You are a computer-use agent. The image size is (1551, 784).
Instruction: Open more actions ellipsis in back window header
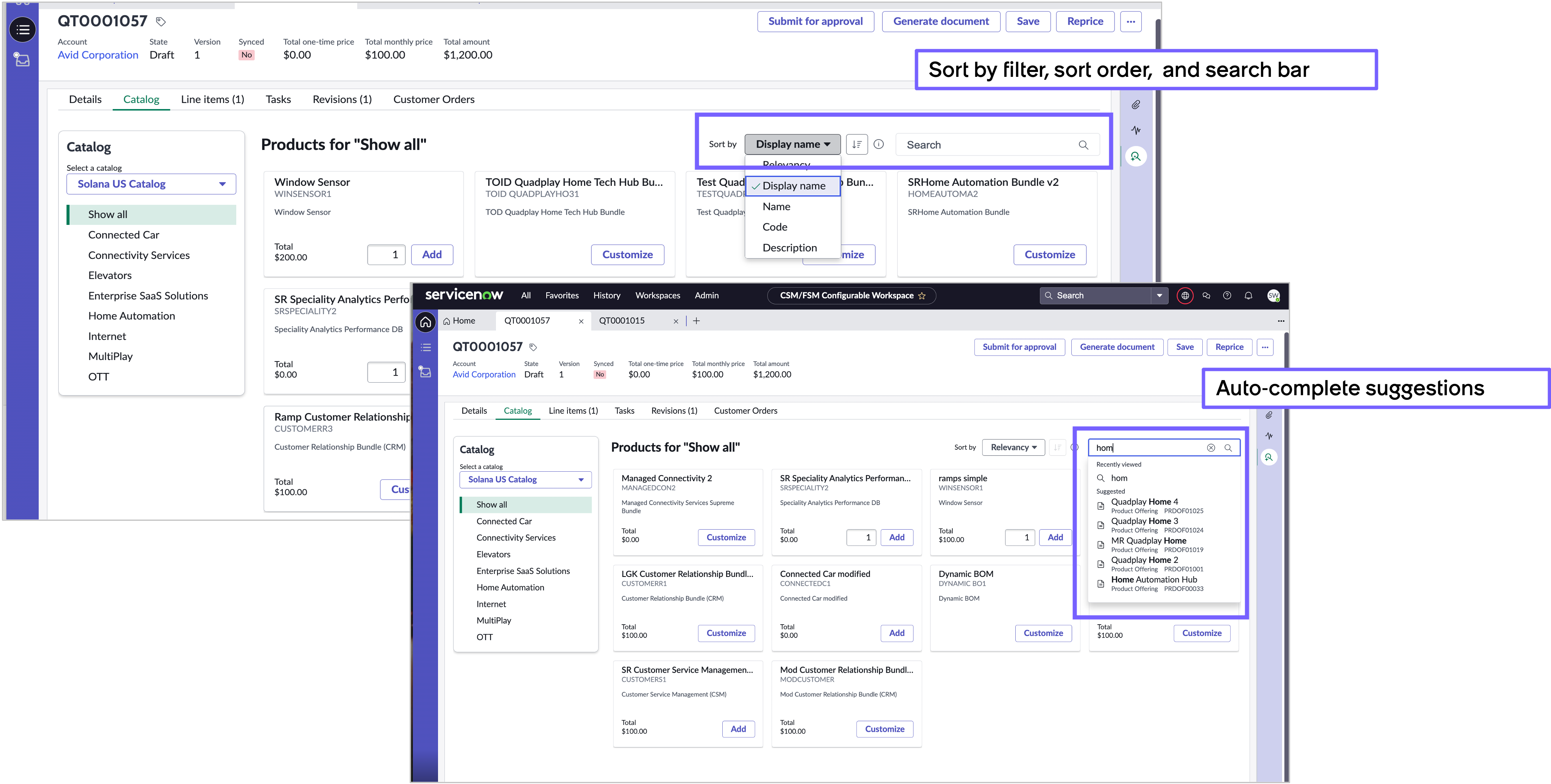[x=1131, y=22]
